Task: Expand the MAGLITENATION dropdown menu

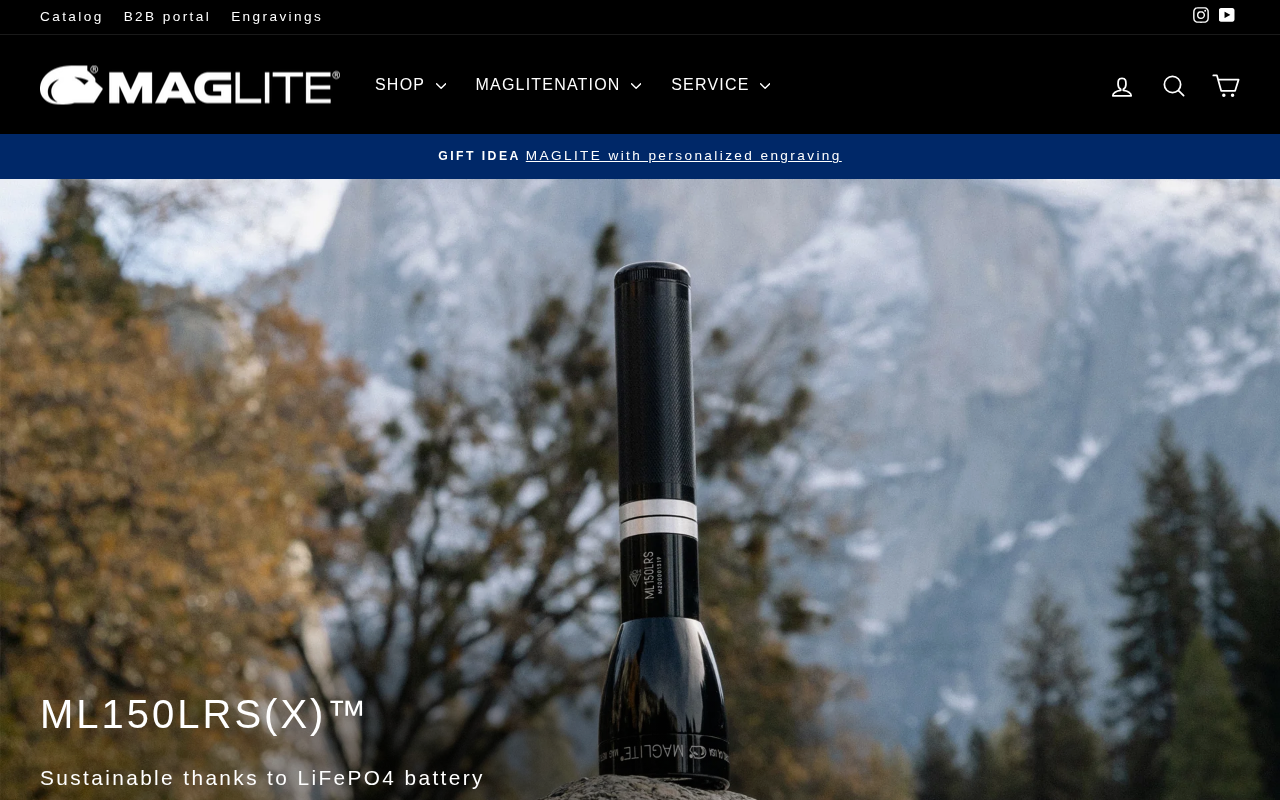Action: tap(559, 85)
